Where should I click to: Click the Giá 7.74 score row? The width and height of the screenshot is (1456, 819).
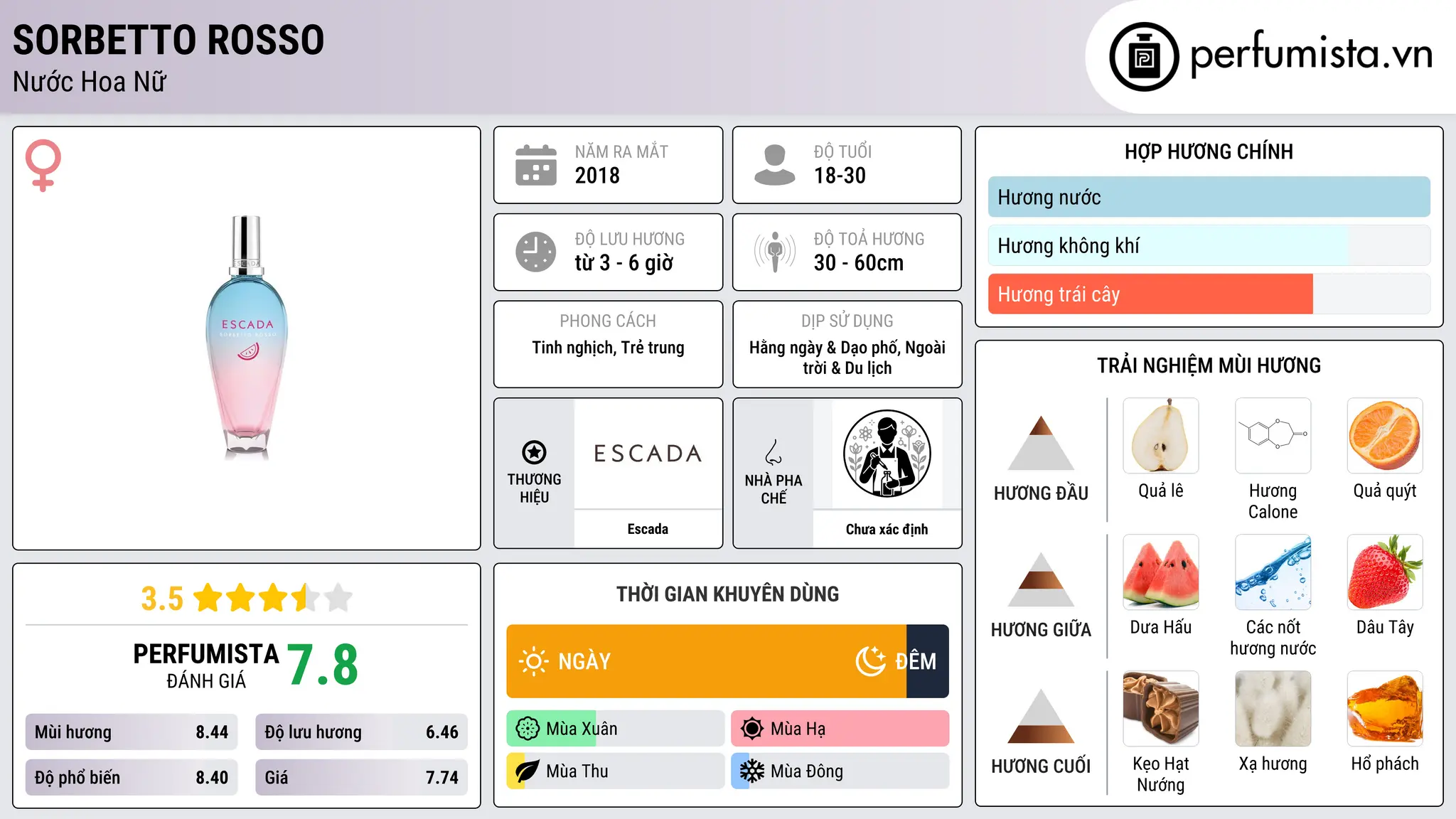coord(362,778)
